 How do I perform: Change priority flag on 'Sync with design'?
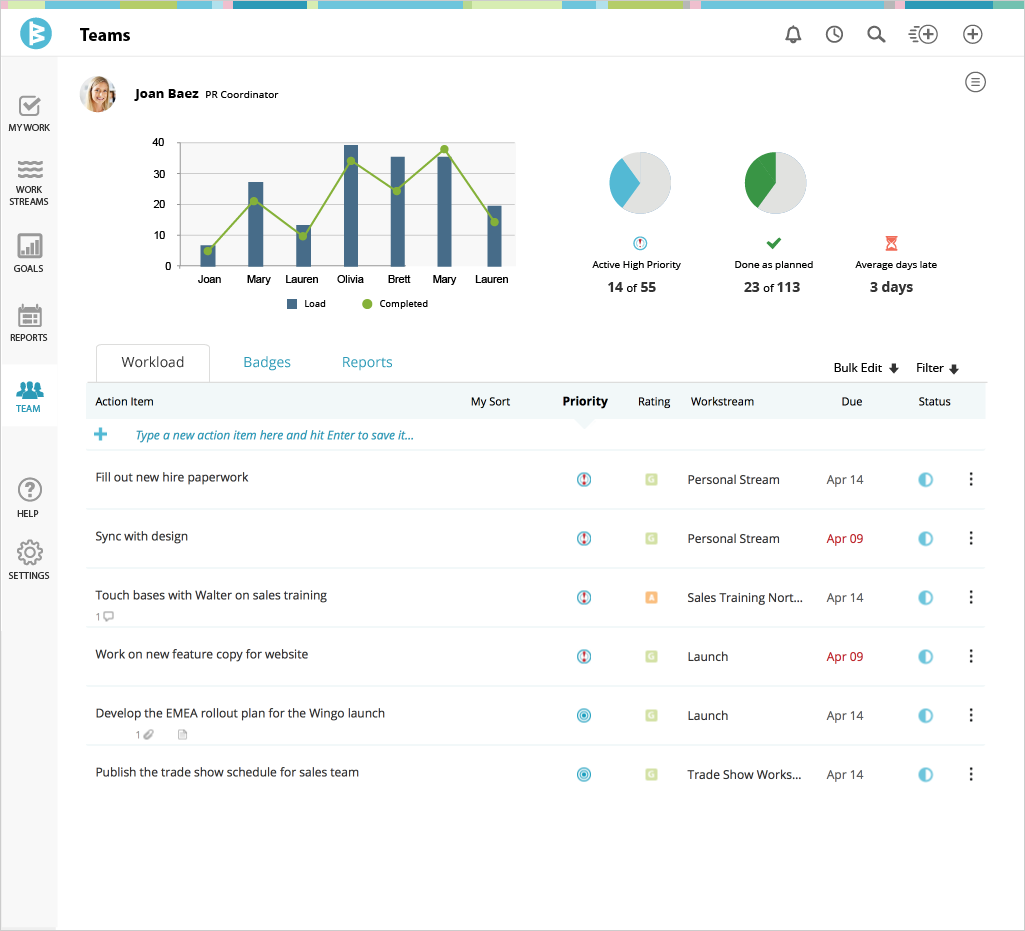584,538
